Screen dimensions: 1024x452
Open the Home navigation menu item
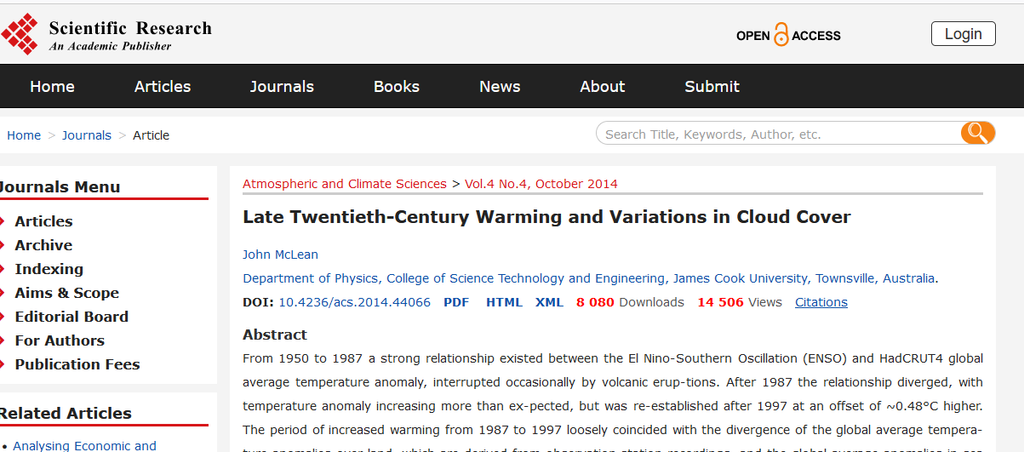coord(52,87)
